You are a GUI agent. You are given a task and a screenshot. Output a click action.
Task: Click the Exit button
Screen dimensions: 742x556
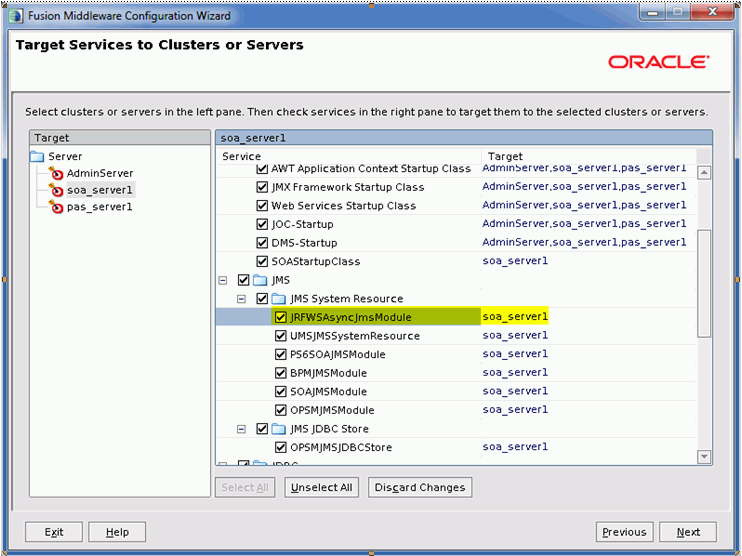[x=54, y=532]
